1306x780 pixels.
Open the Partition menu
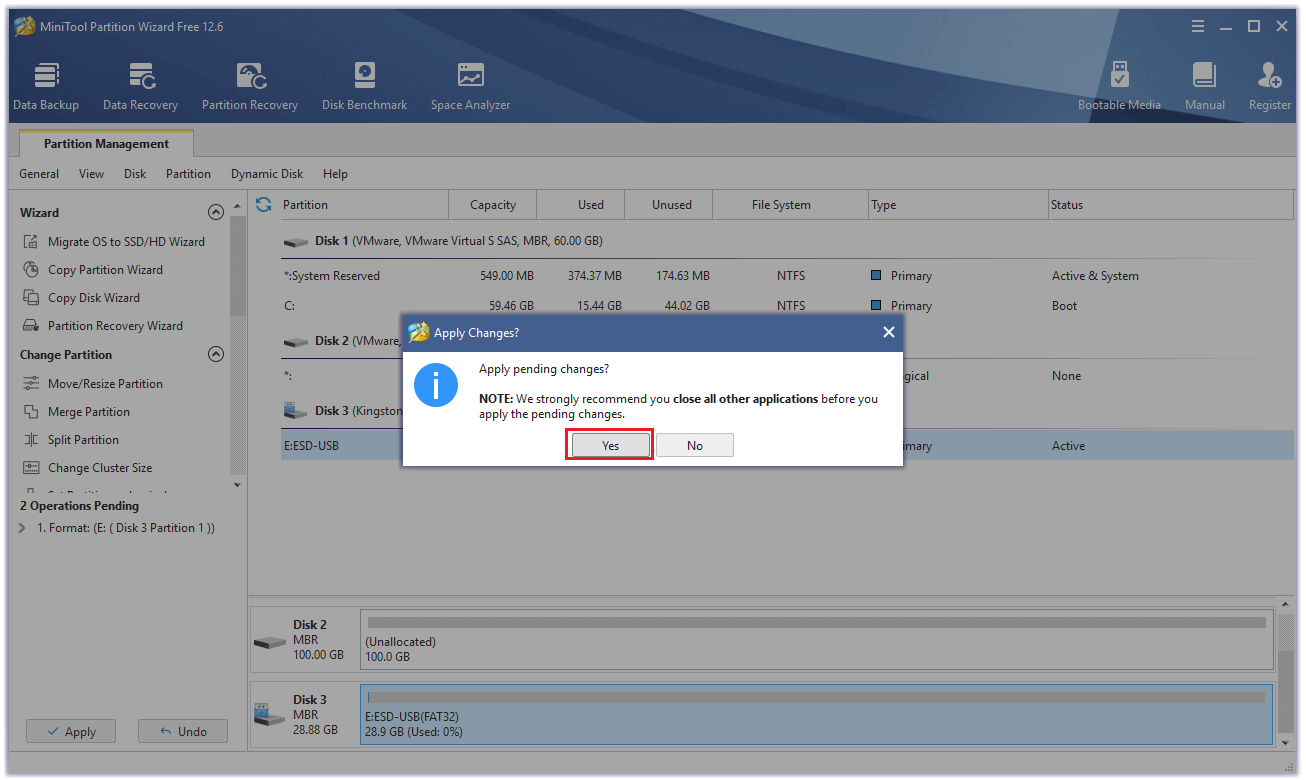coord(188,174)
